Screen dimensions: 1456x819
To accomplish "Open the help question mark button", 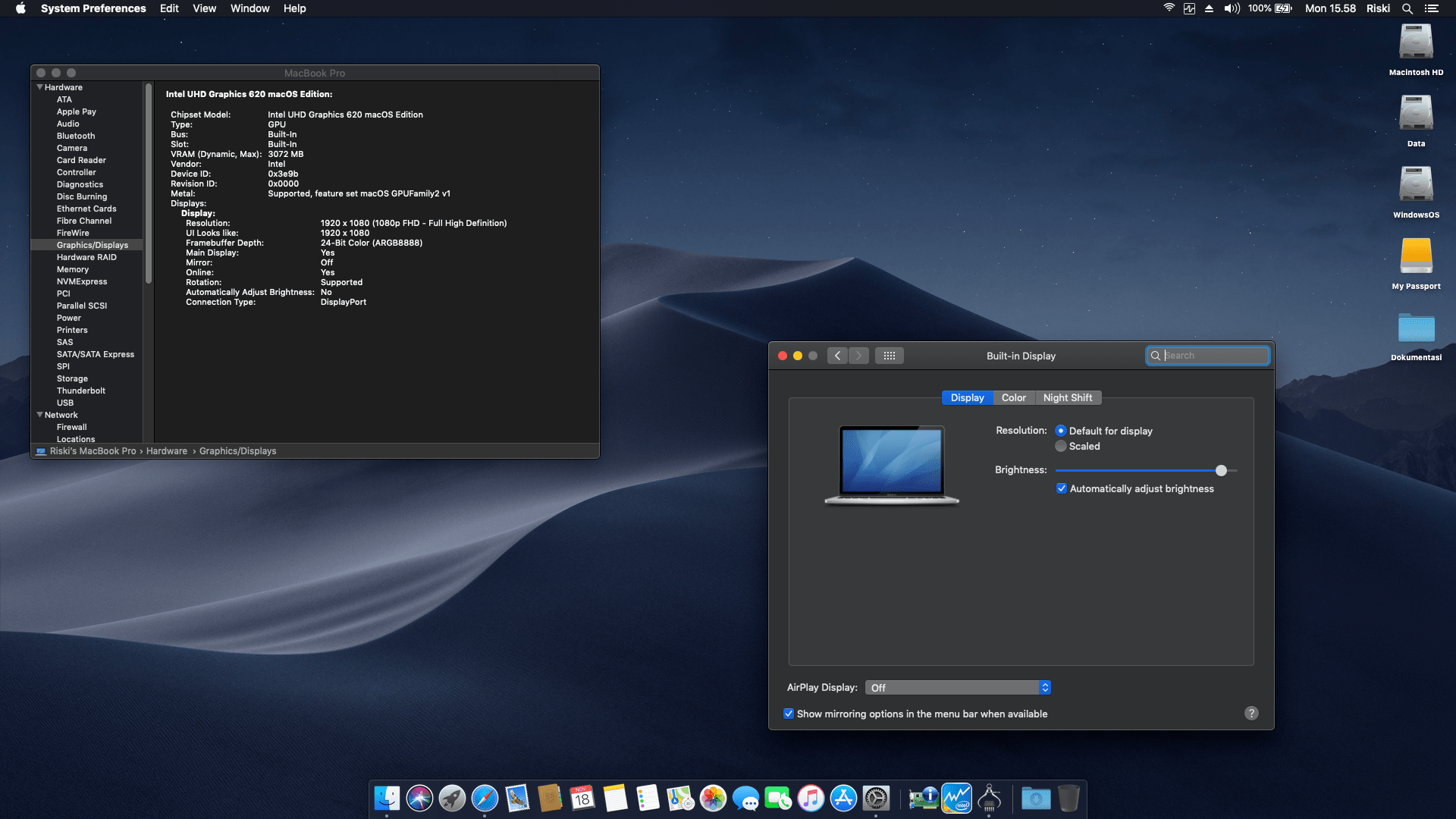I will pyautogui.click(x=1251, y=713).
